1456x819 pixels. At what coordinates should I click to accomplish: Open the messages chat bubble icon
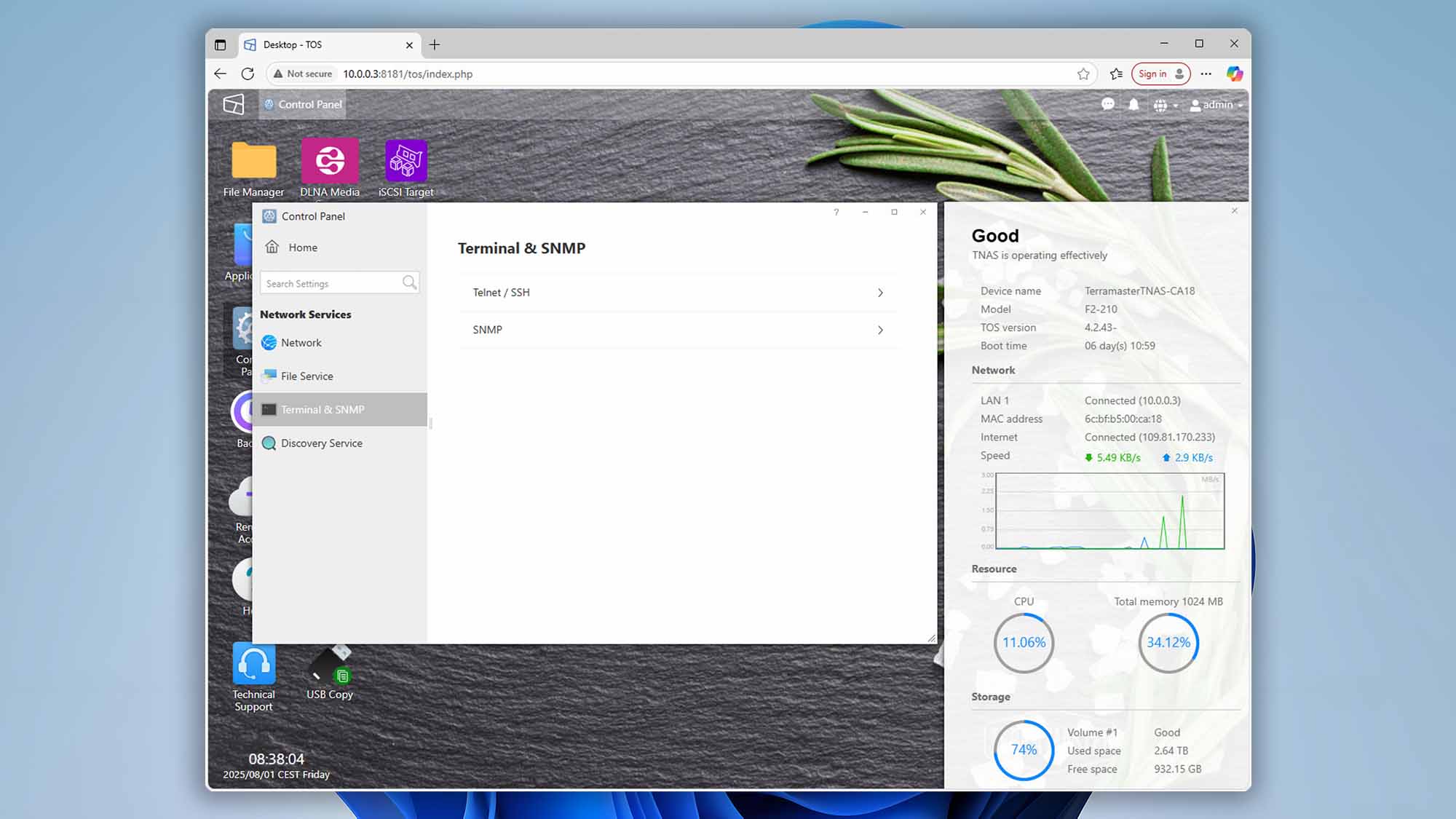[1107, 105]
